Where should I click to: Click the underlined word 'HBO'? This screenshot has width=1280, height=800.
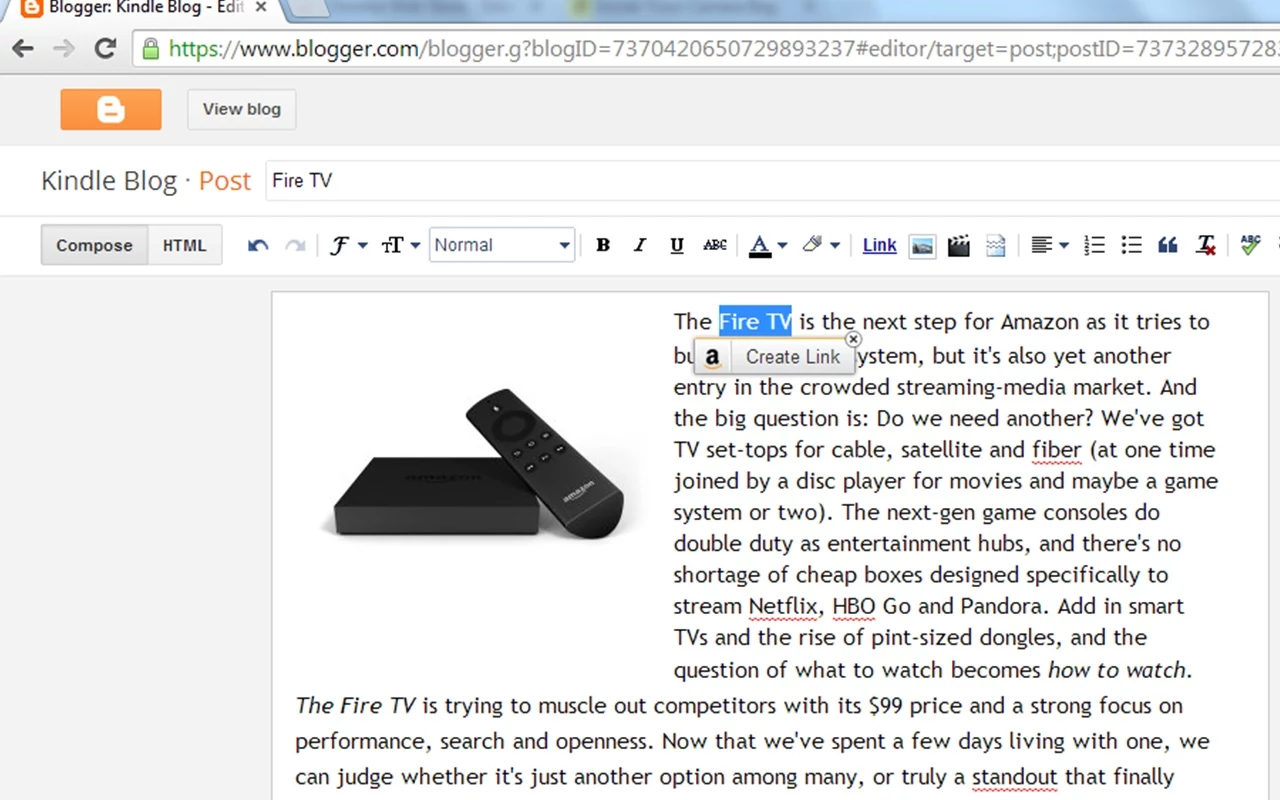[x=854, y=606]
